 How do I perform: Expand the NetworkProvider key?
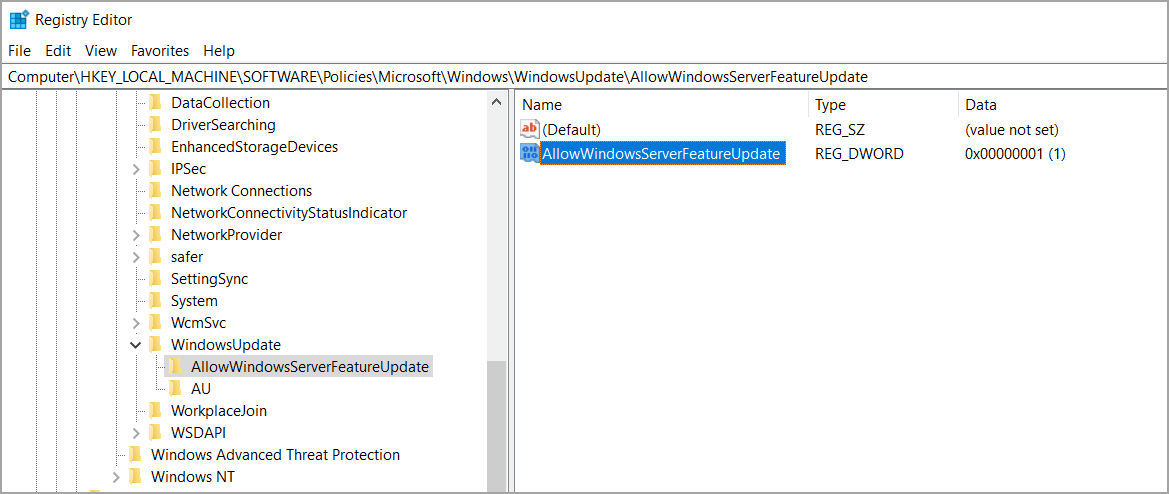point(136,235)
